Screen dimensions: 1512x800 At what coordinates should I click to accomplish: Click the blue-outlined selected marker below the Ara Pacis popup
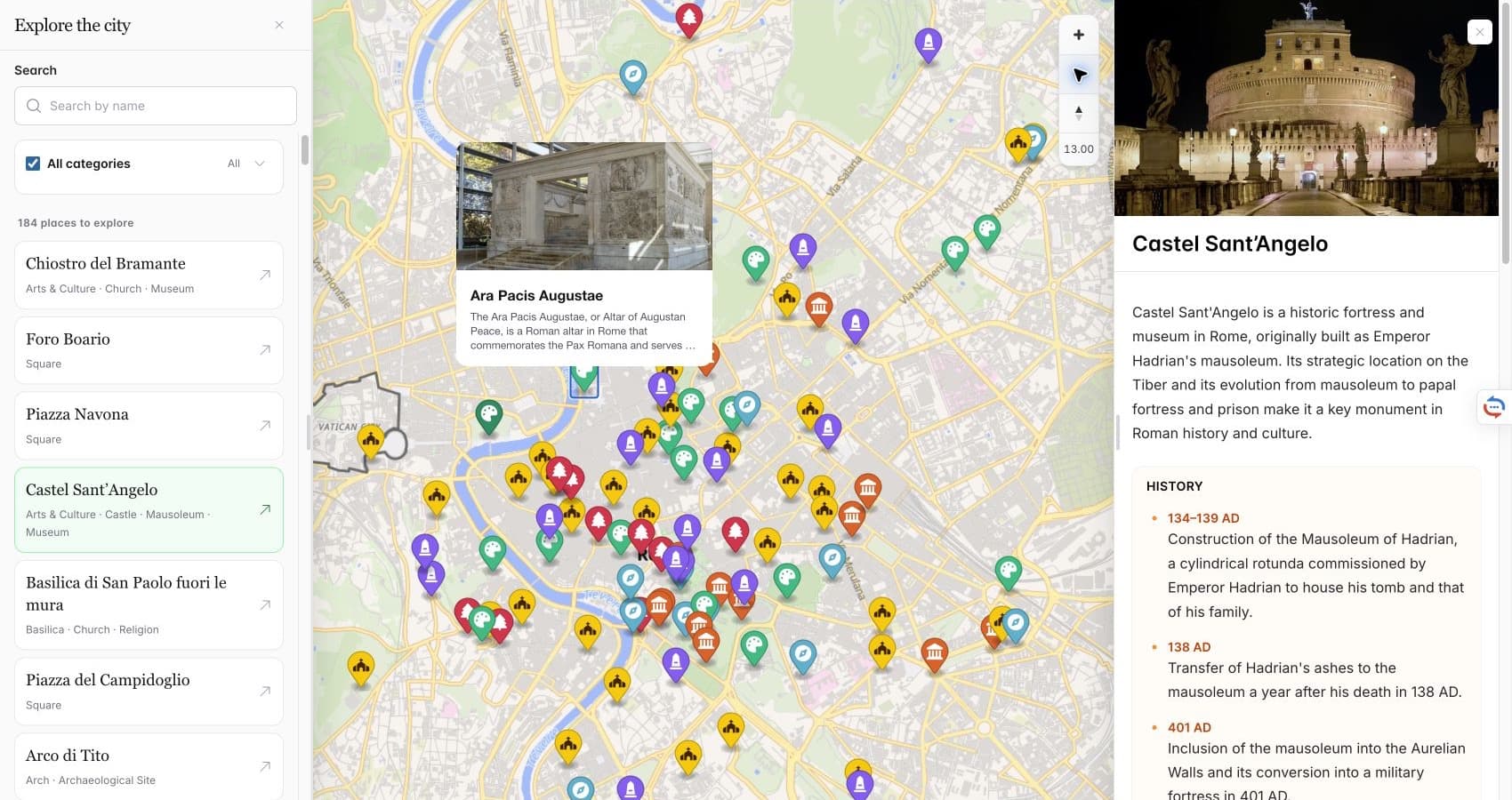[x=583, y=380]
